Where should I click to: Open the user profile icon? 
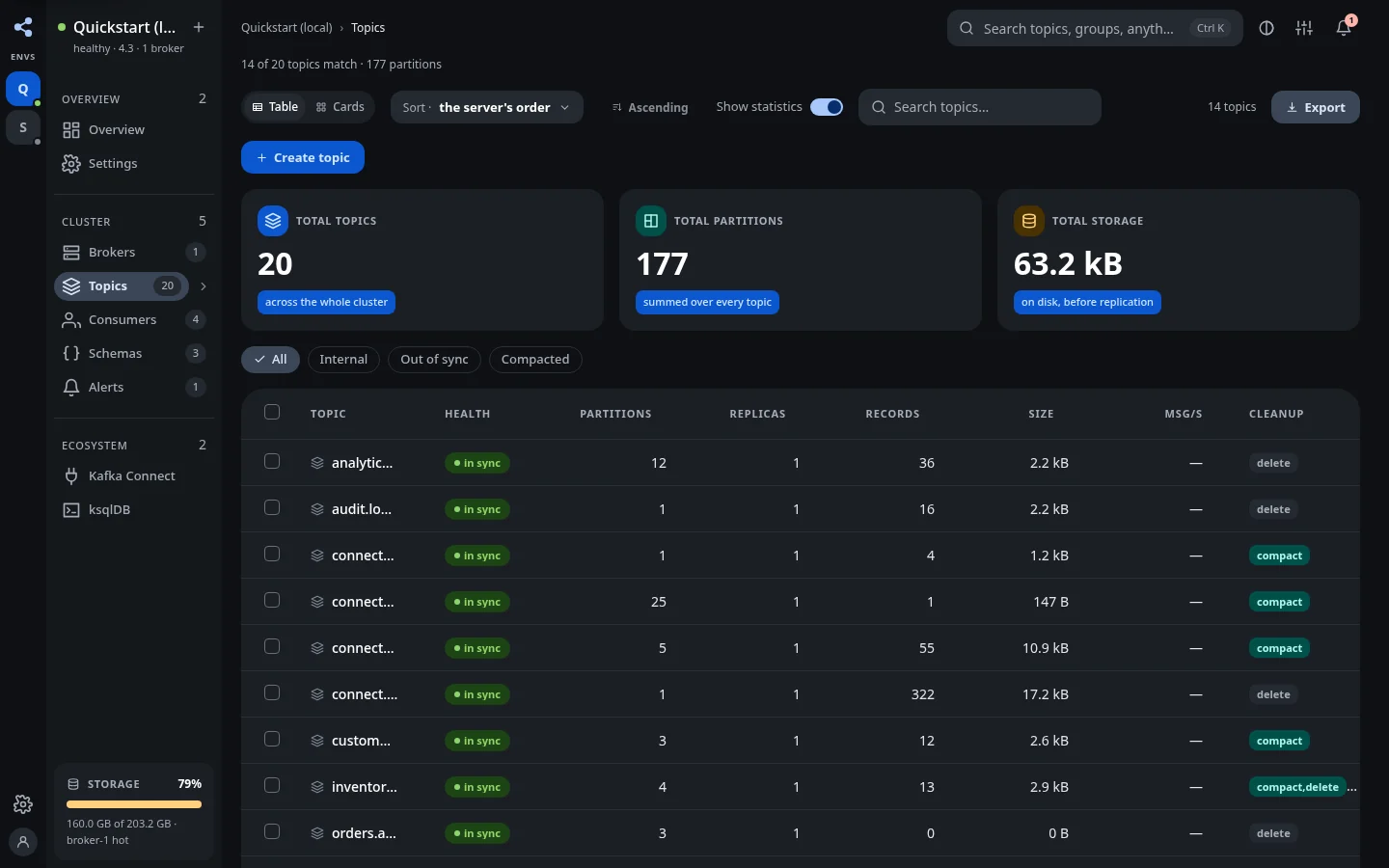click(23, 842)
